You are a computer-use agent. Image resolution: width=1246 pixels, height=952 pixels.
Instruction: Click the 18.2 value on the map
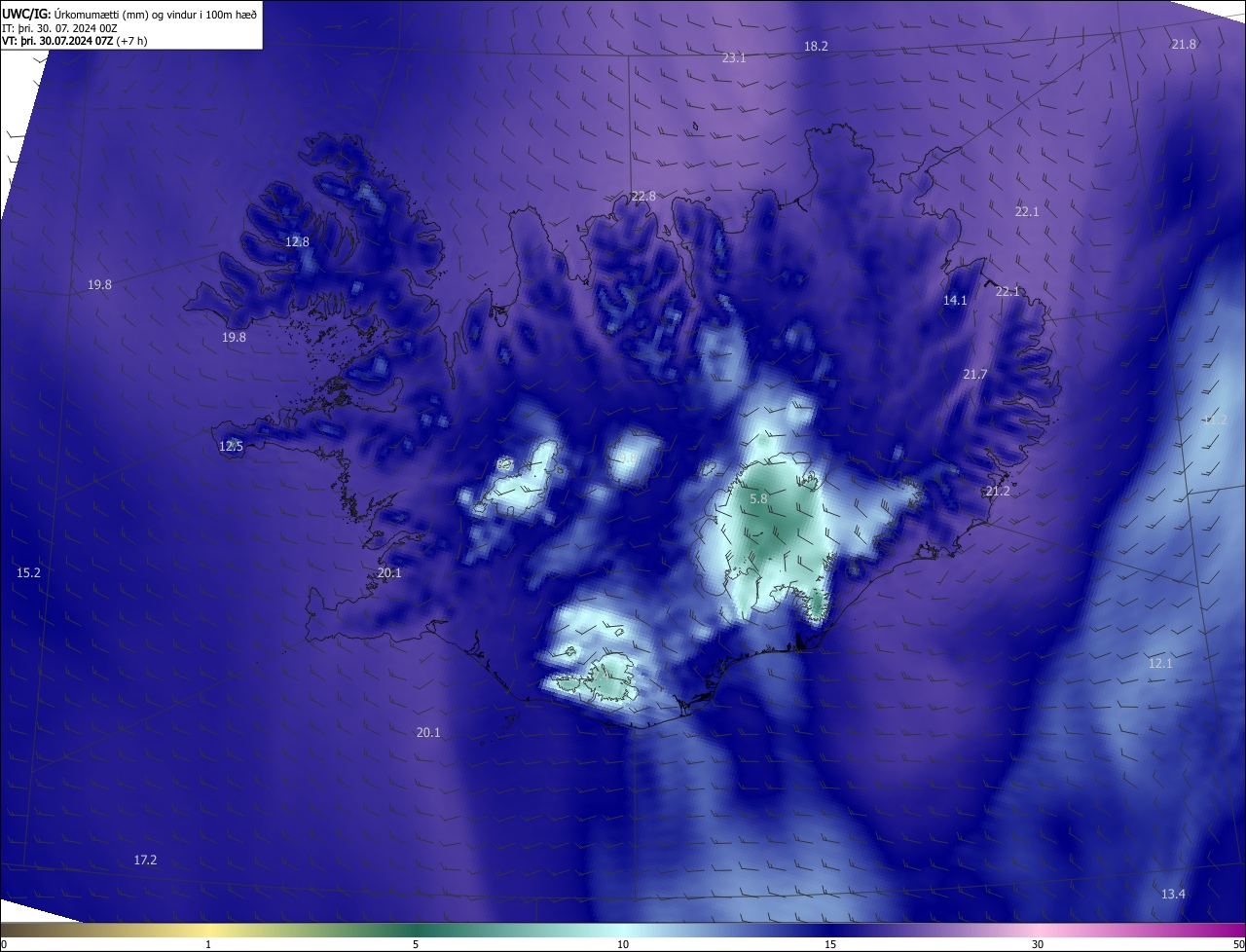click(x=816, y=47)
